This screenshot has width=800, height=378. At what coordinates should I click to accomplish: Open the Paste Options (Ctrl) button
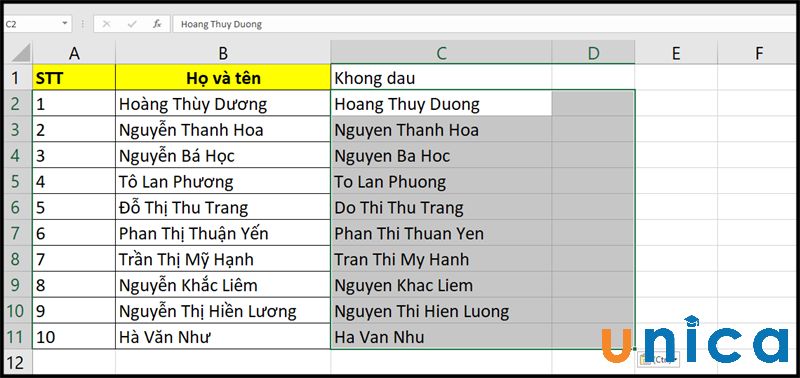659,359
